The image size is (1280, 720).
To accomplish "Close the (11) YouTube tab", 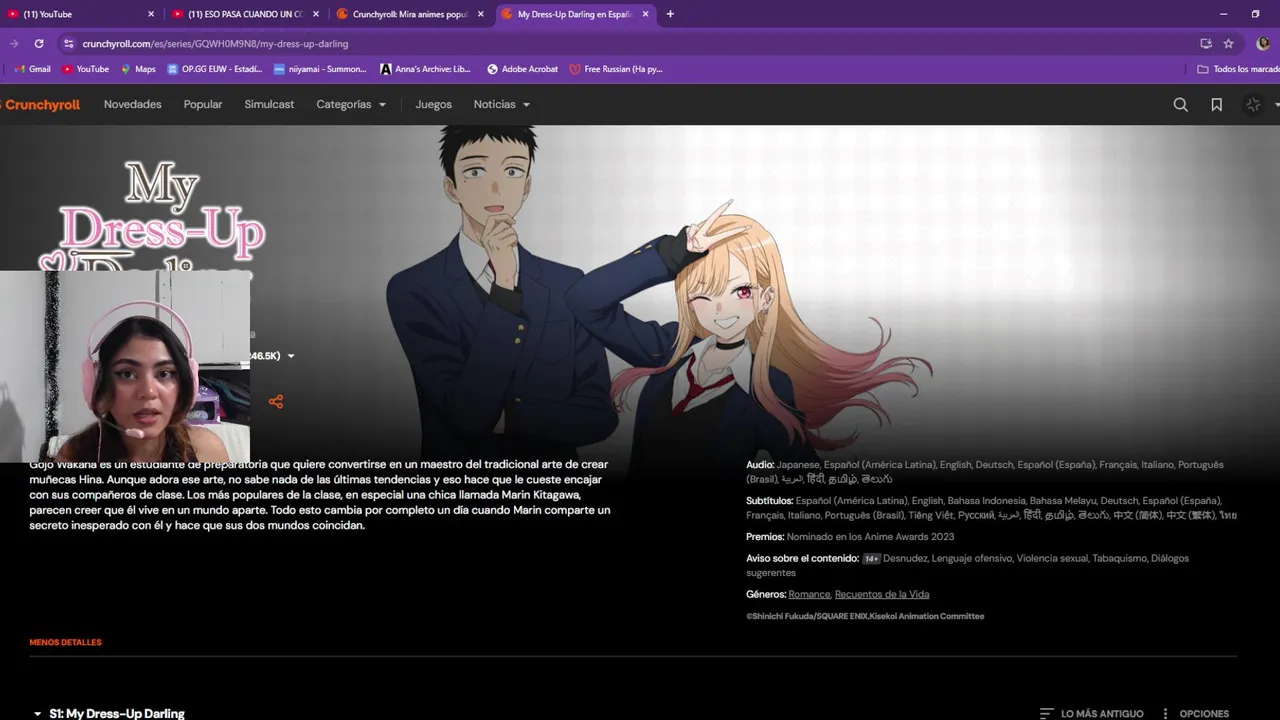I will click(x=151, y=14).
